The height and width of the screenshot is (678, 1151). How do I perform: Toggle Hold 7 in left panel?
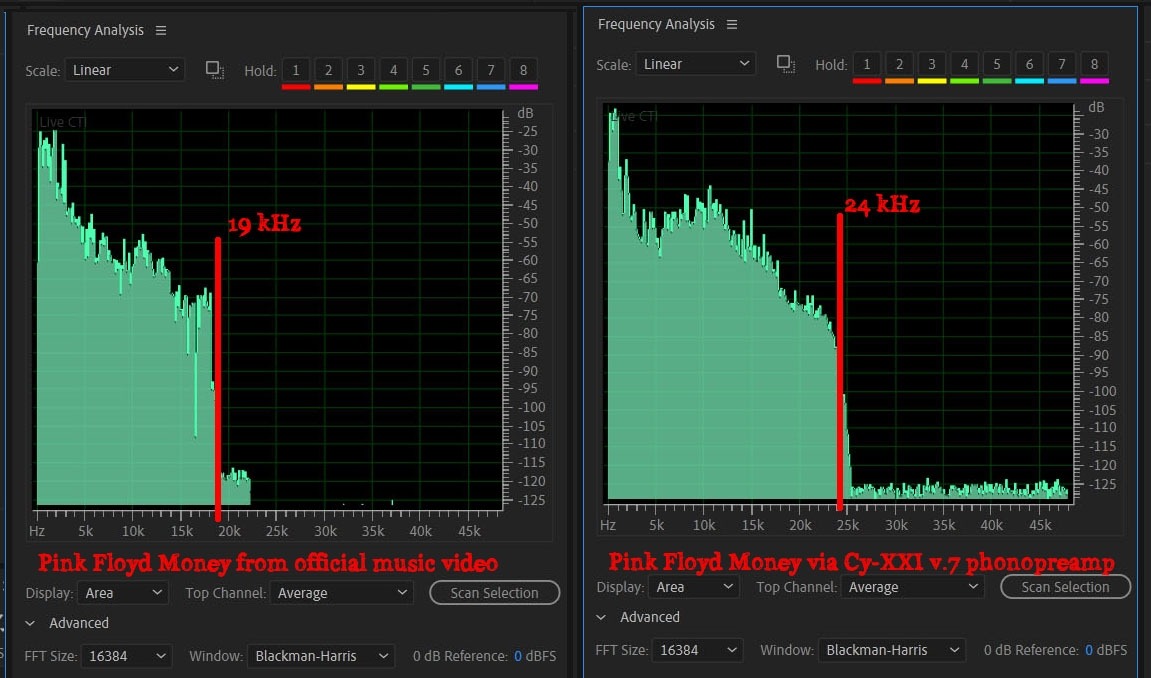[491, 70]
